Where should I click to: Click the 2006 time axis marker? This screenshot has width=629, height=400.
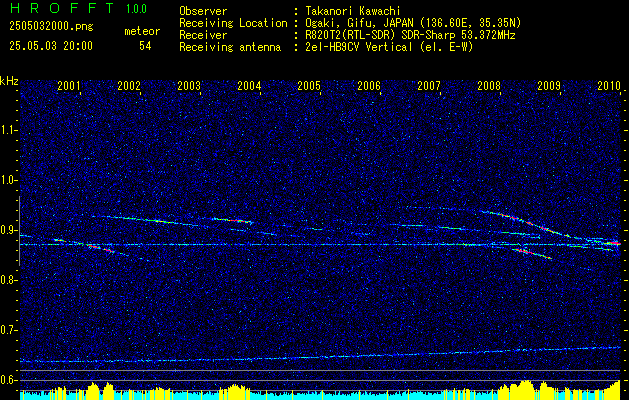[x=369, y=85]
